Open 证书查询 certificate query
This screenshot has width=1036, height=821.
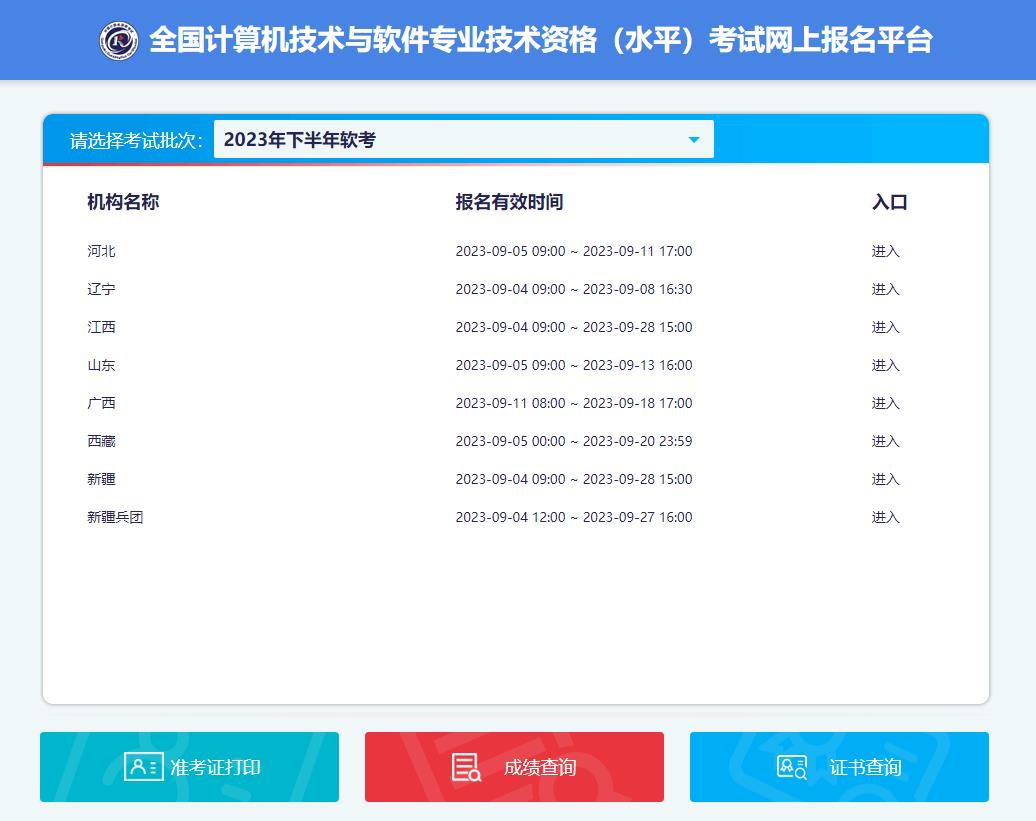(865, 767)
